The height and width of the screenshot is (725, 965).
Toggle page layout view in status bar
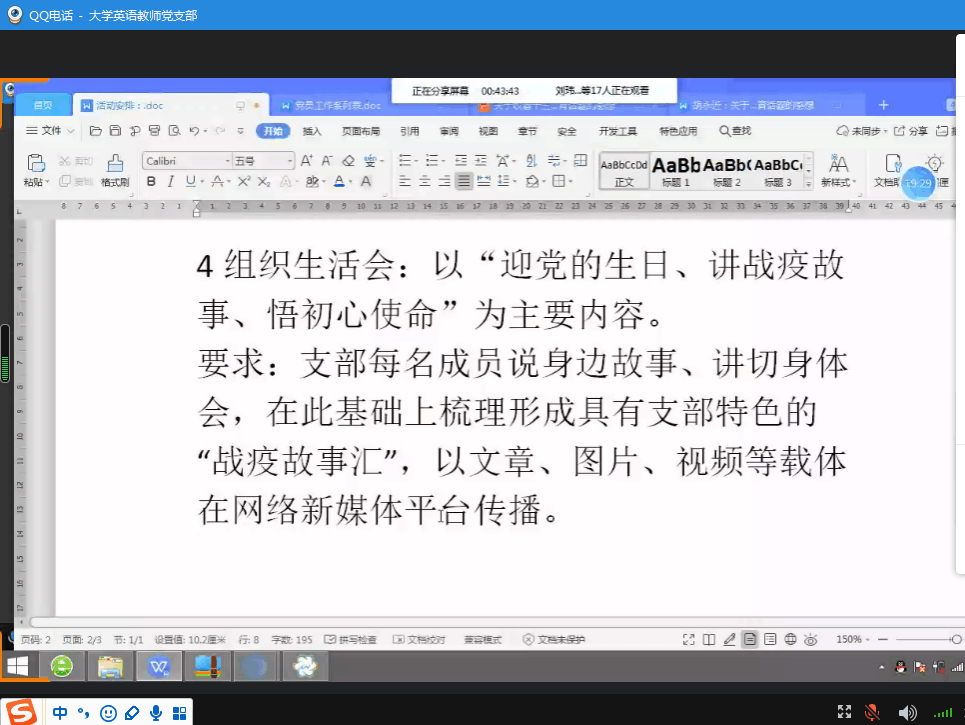tap(750, 639)
